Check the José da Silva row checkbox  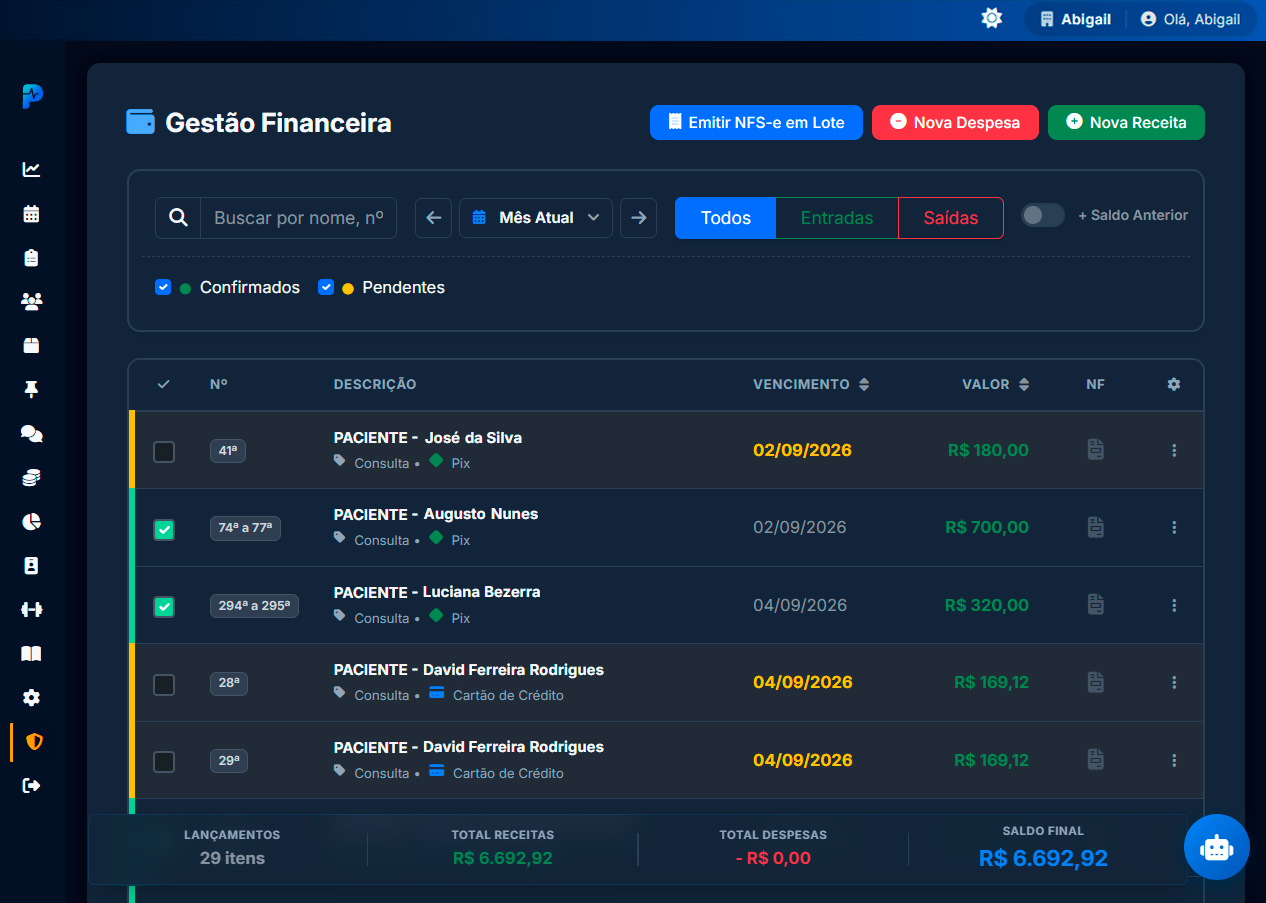click(164, 452)
